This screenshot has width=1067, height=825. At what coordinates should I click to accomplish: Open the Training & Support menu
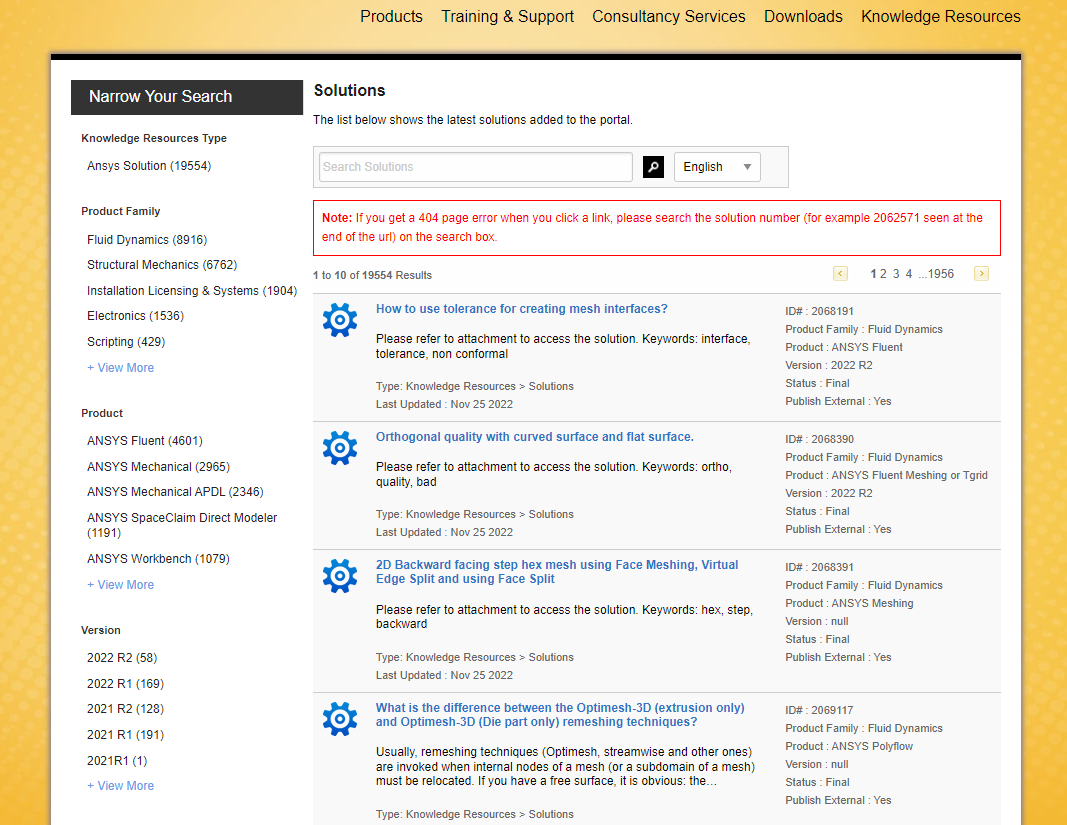507,16
